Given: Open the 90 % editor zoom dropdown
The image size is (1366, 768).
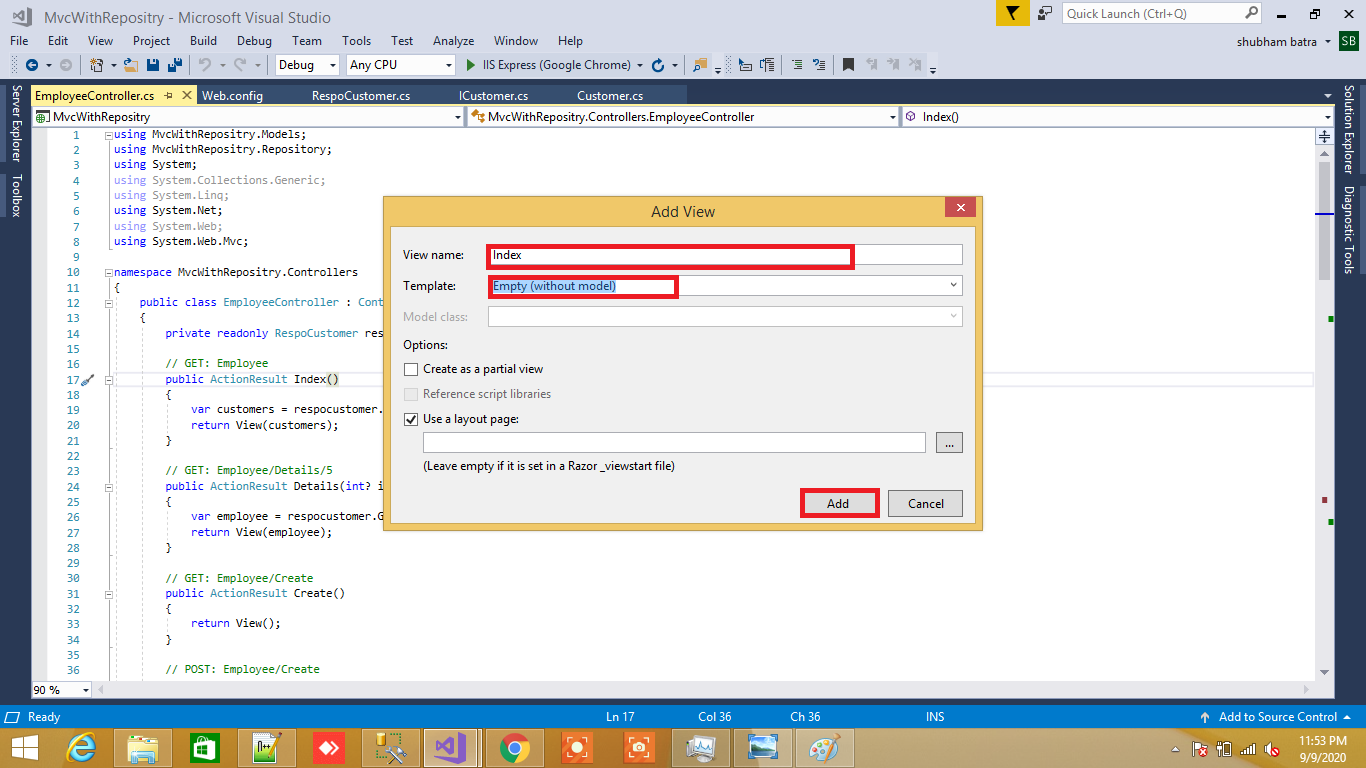Looking at the screenshot, I should point(84,690).
